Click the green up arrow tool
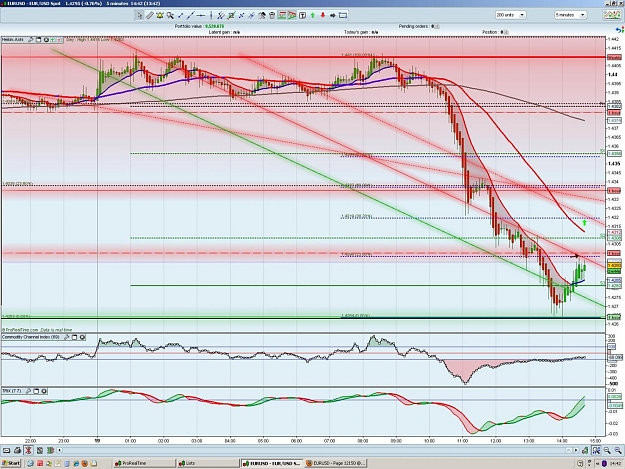This screenshot has width=625, height=469. 312,16
